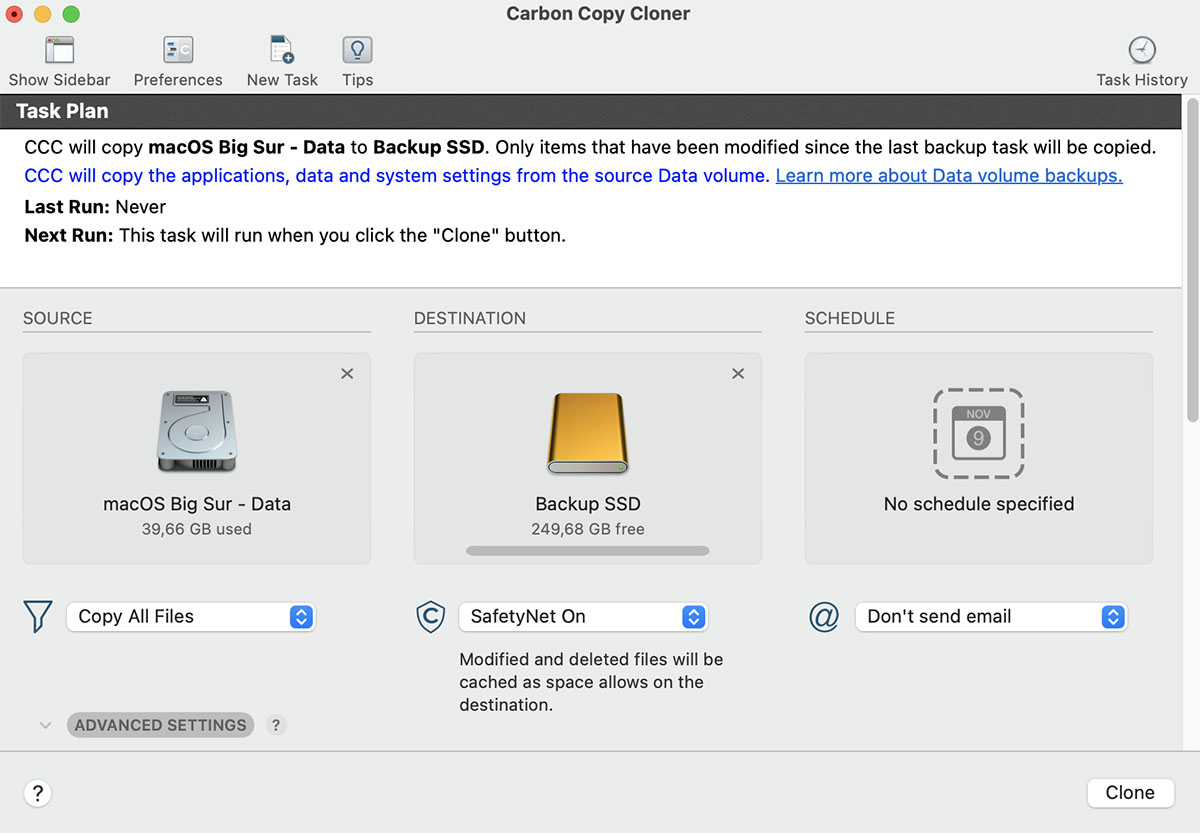Open the Tips lightbulb icon
The image size is (1200, 833).
click(357, 50)
